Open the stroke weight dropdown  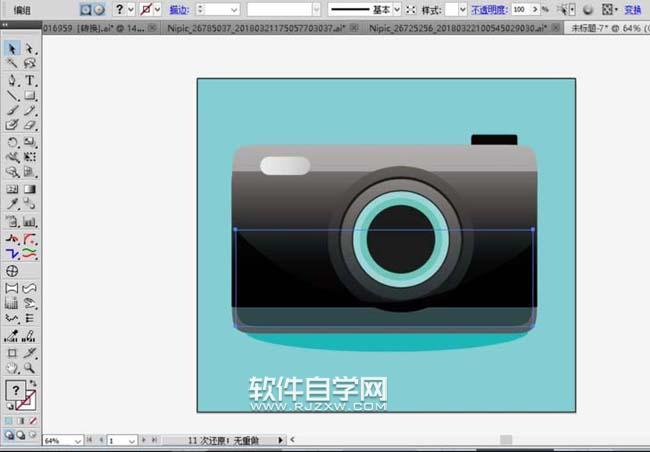[234, 9]
